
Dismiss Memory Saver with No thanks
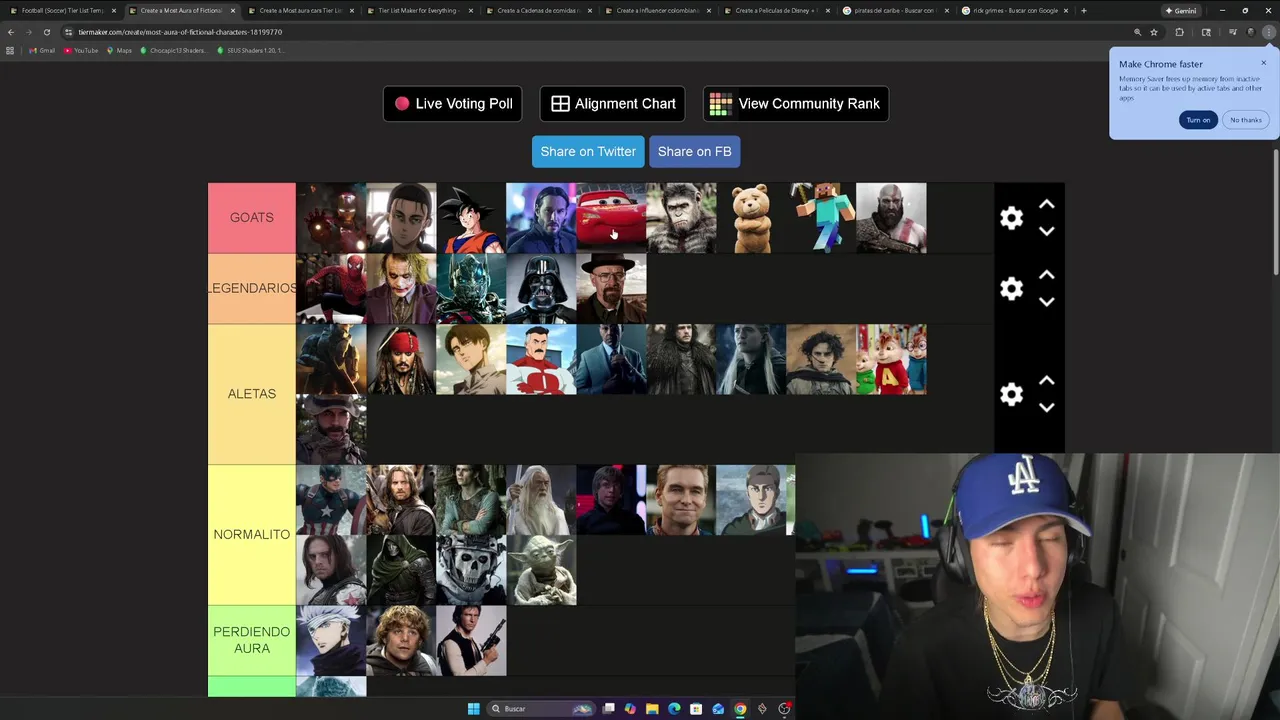(1245, 120)
